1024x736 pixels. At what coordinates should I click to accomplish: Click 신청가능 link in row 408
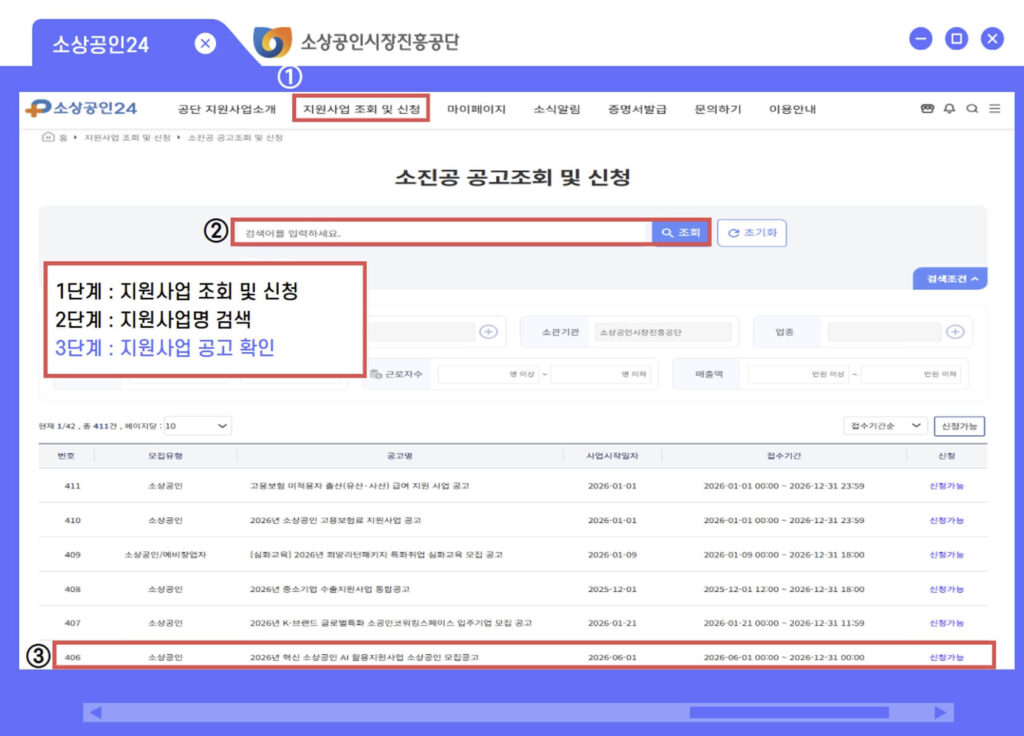point(947,589)
